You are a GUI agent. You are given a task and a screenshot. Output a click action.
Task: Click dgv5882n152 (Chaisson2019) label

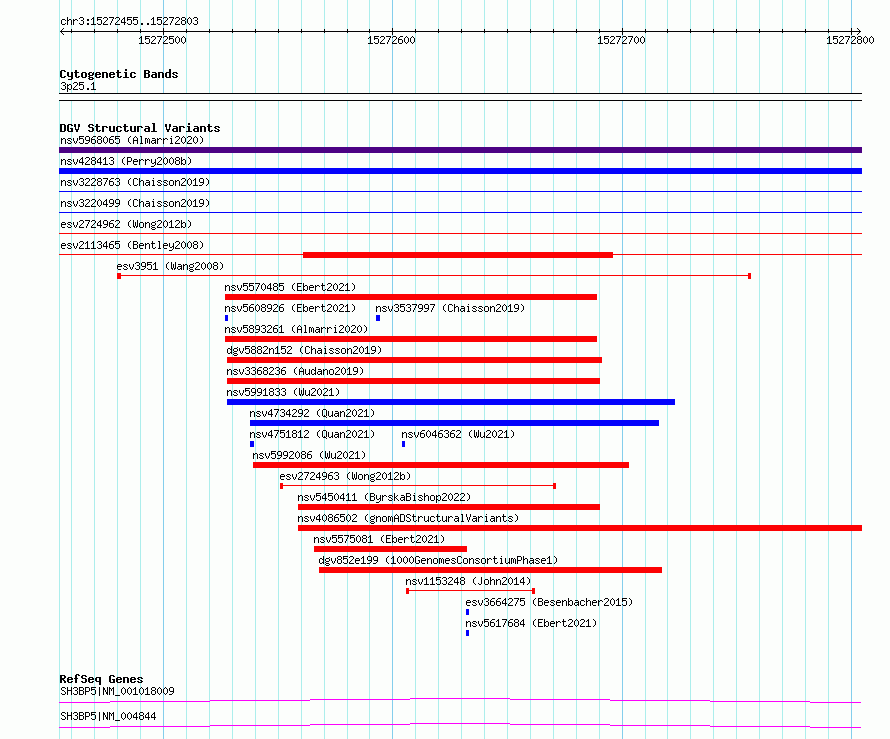click(x=304, y=350)
